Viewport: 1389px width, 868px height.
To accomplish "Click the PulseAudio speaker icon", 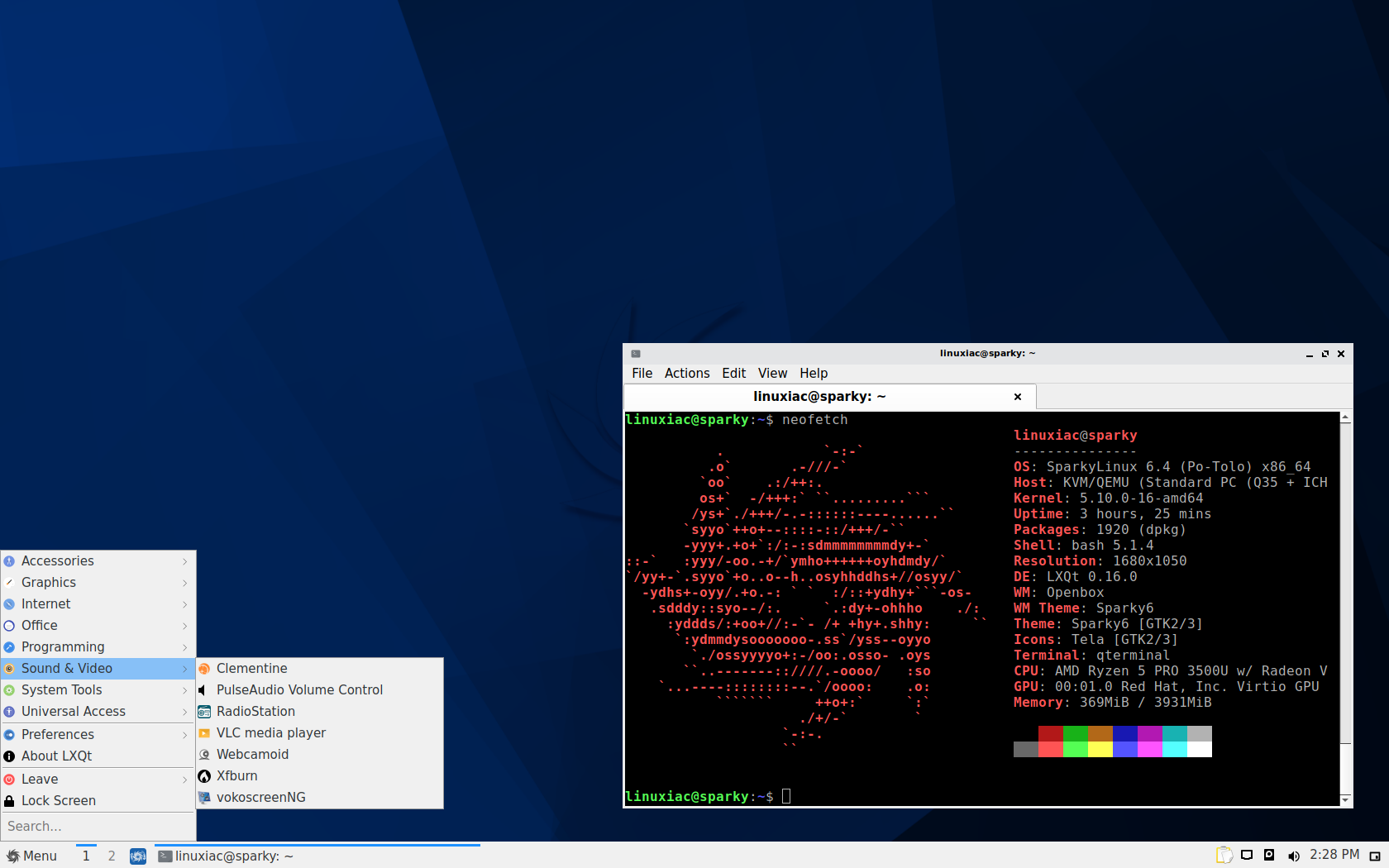I will click(x=203, y=690).
